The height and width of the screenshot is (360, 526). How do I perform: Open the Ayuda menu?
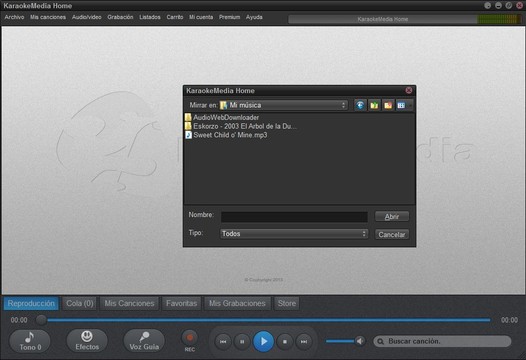click(x=254, y=17)
